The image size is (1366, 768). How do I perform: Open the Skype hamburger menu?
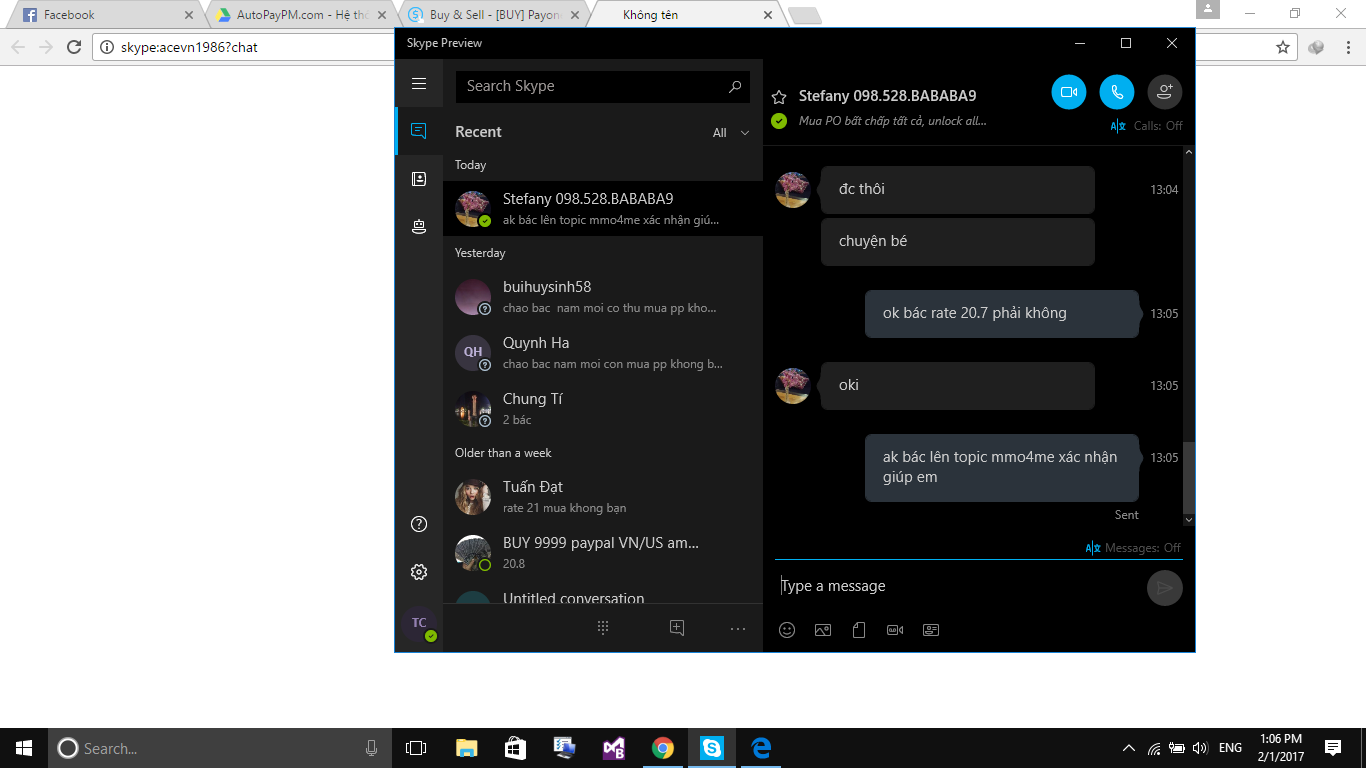pyautogui.click(x=419, y=84)
